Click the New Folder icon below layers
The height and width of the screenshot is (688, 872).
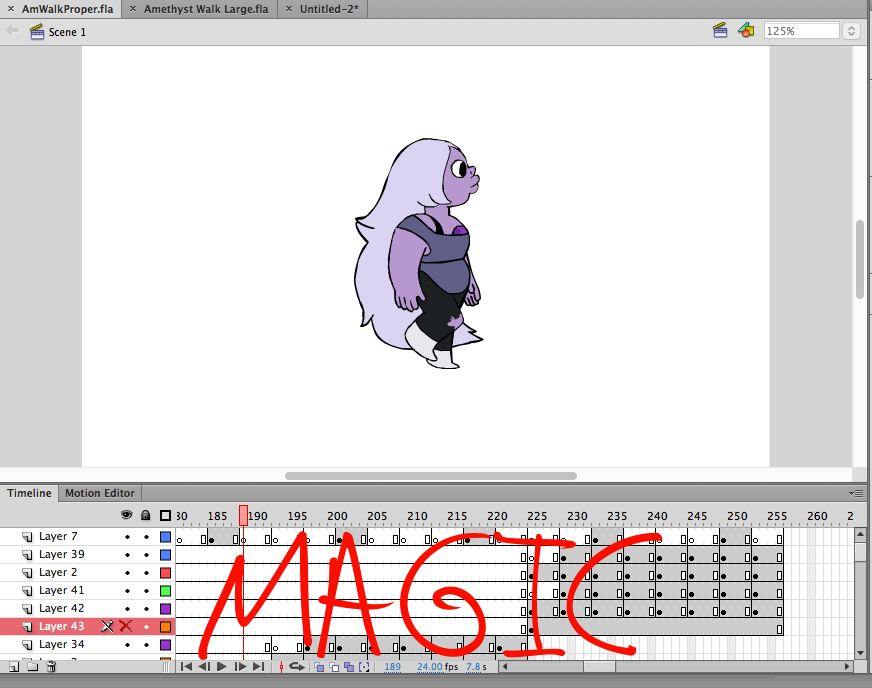coord(33,666)
